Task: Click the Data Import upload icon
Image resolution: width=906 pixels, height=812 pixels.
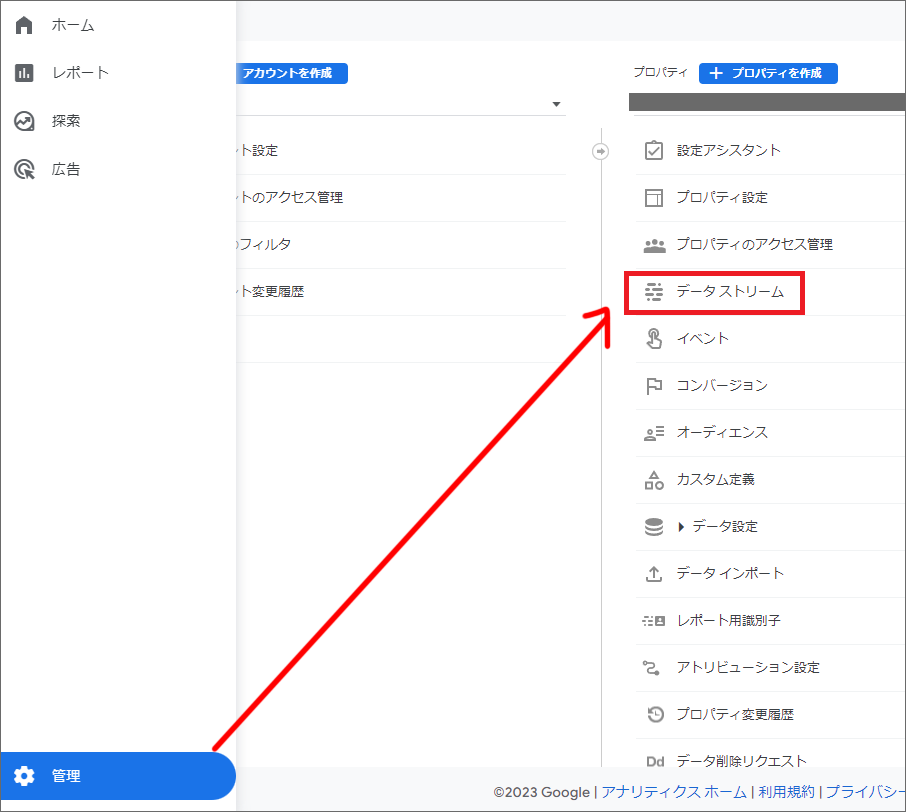Action: click(x=653, y=574)
